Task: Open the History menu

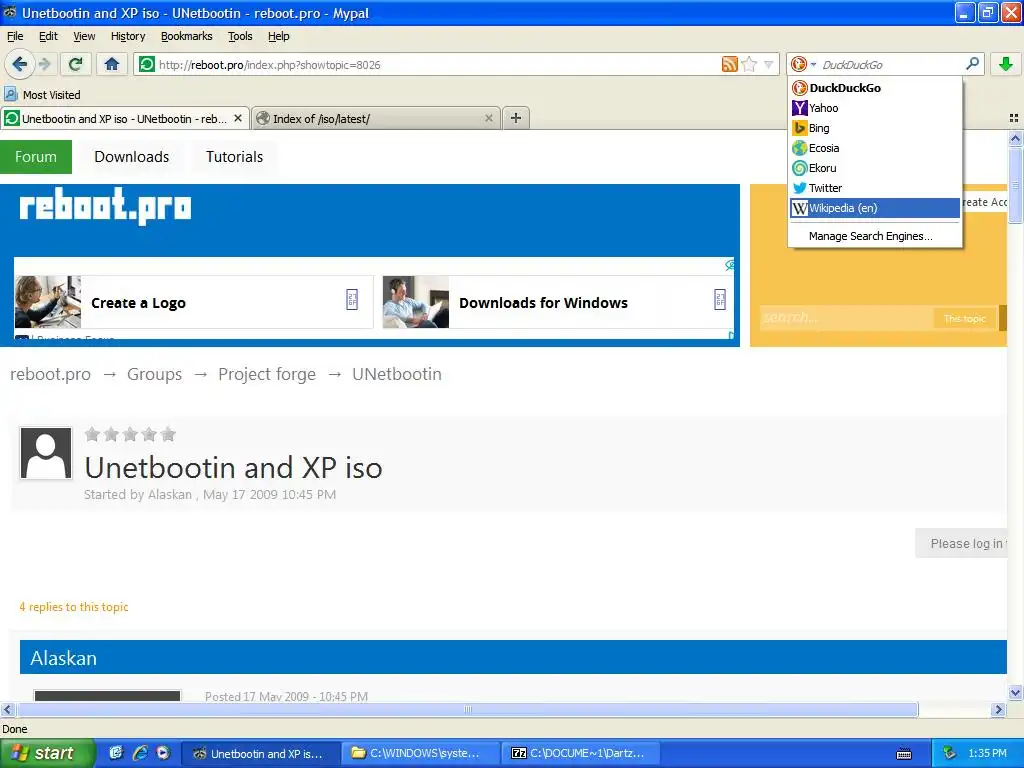Action: pos(128,36)
